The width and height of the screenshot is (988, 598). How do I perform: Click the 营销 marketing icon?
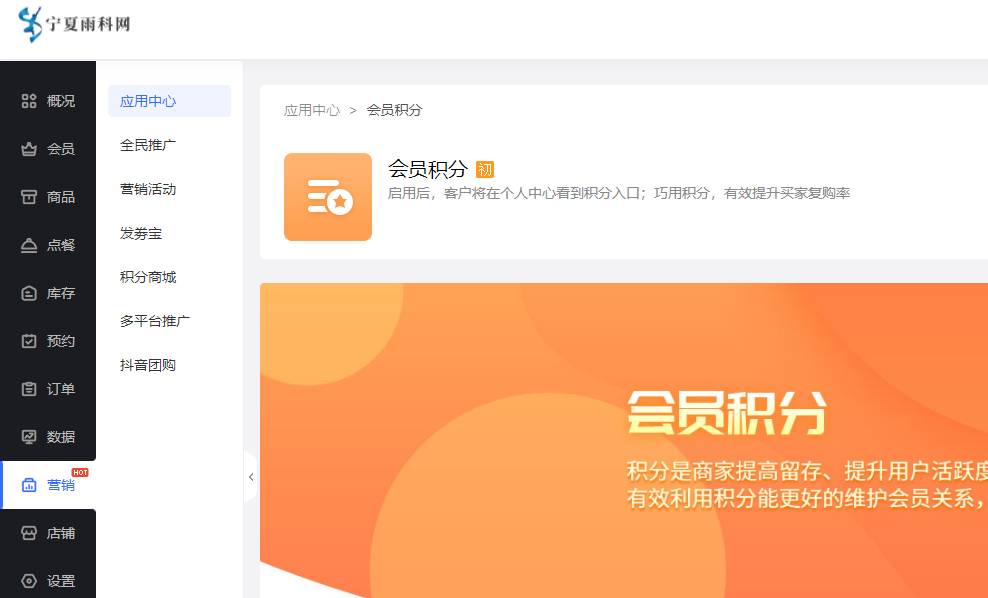pyautogui.click(x=29, y=485)
